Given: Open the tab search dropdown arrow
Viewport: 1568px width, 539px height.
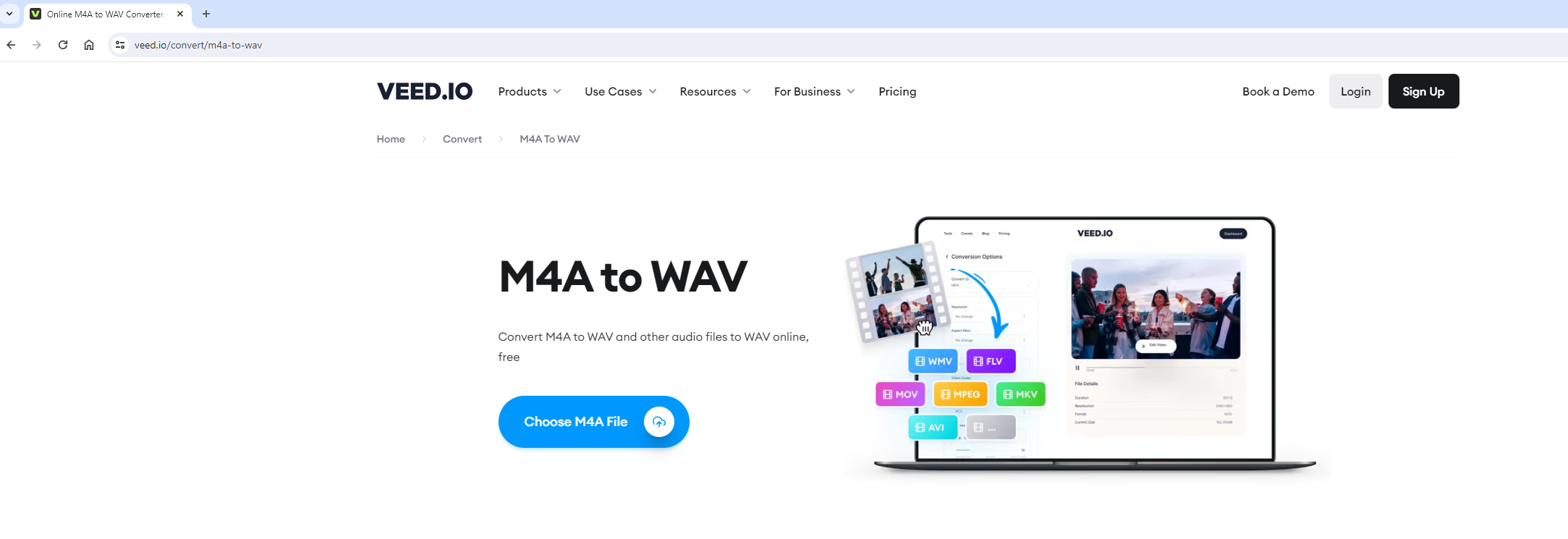Looking at the screenshot, I should click(x=9, y=14).
